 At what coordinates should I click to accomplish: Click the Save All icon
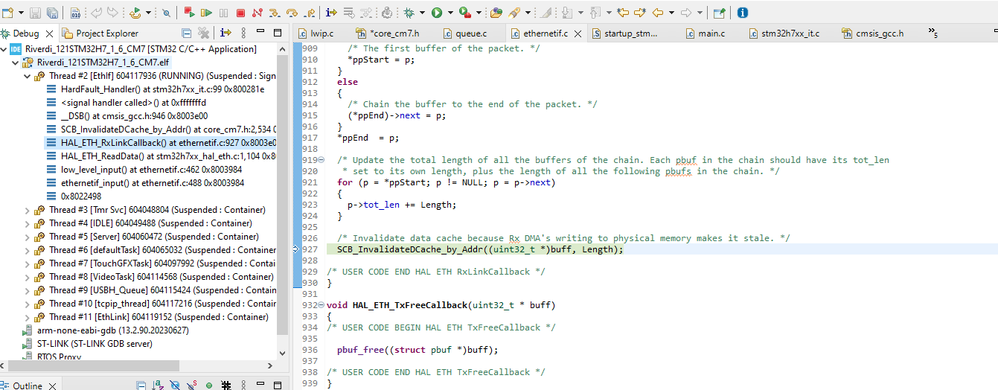pyautogui.click(x=52, y=13)
